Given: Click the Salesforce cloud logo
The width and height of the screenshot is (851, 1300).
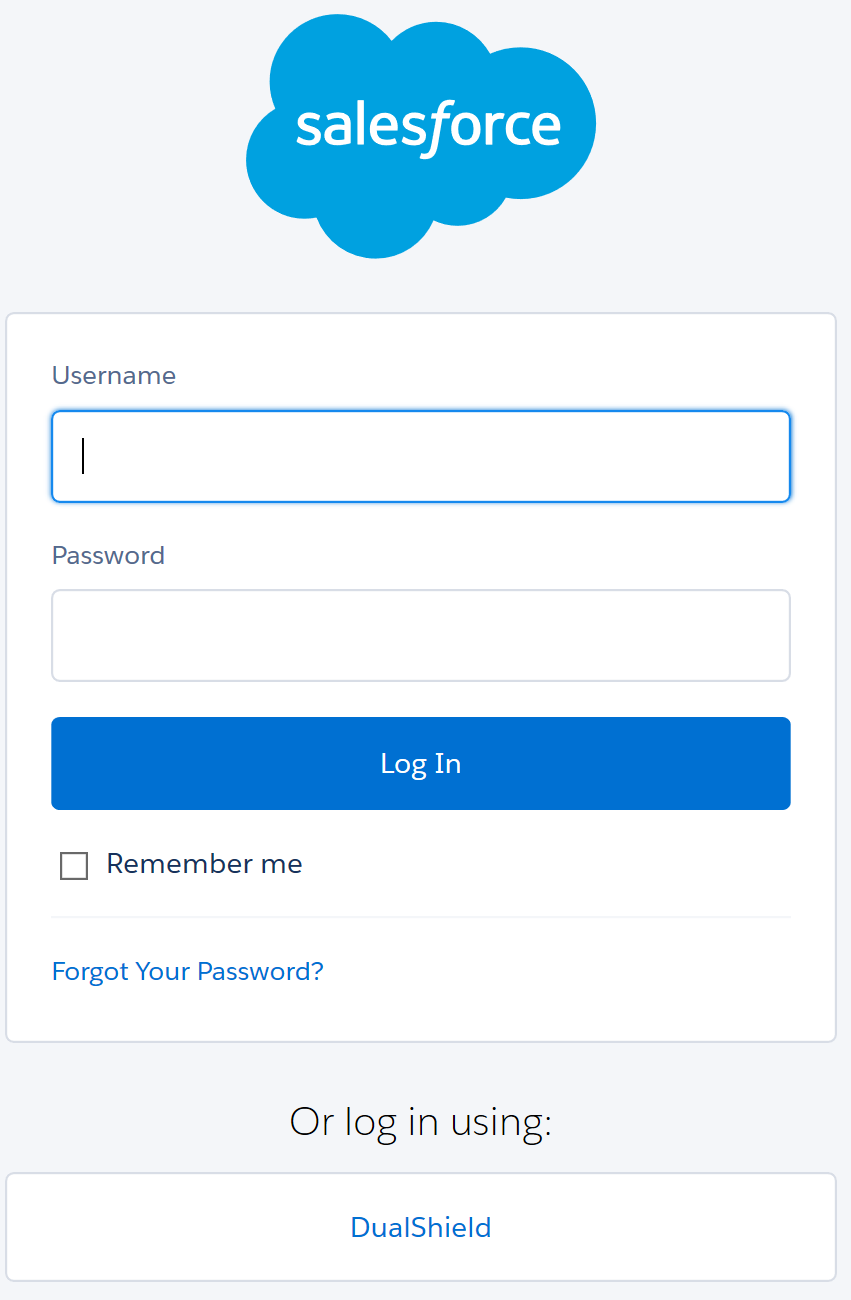Looking at the screenshot, I should (420, 135).
